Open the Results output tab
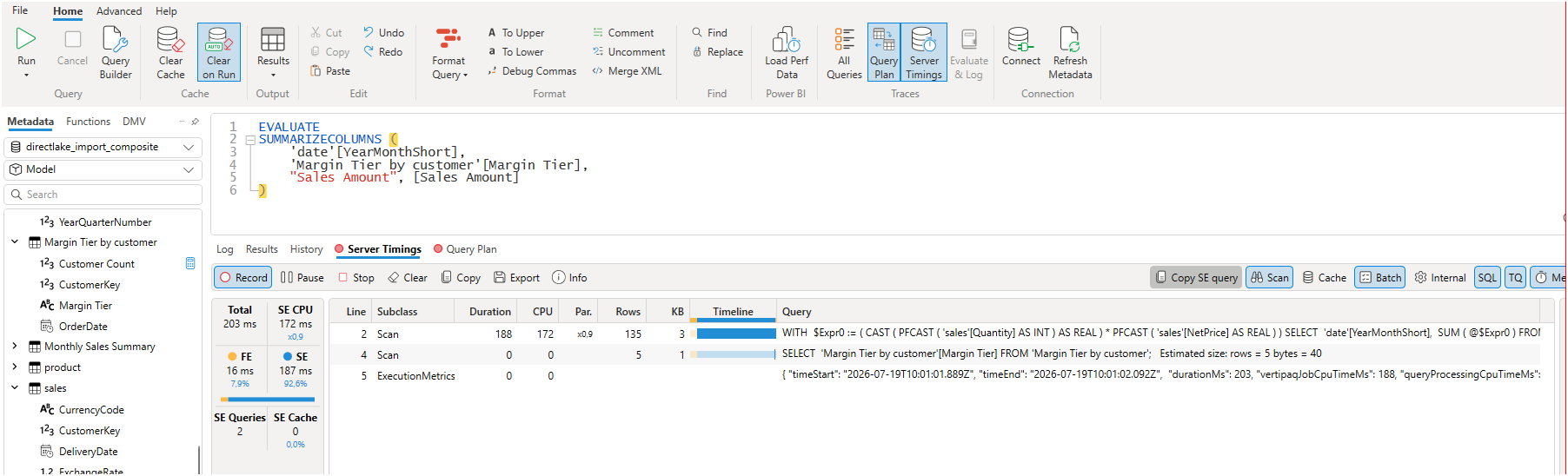Viewport: 1568px width, 476px height. pyautogui.click(x=262, y=249)
